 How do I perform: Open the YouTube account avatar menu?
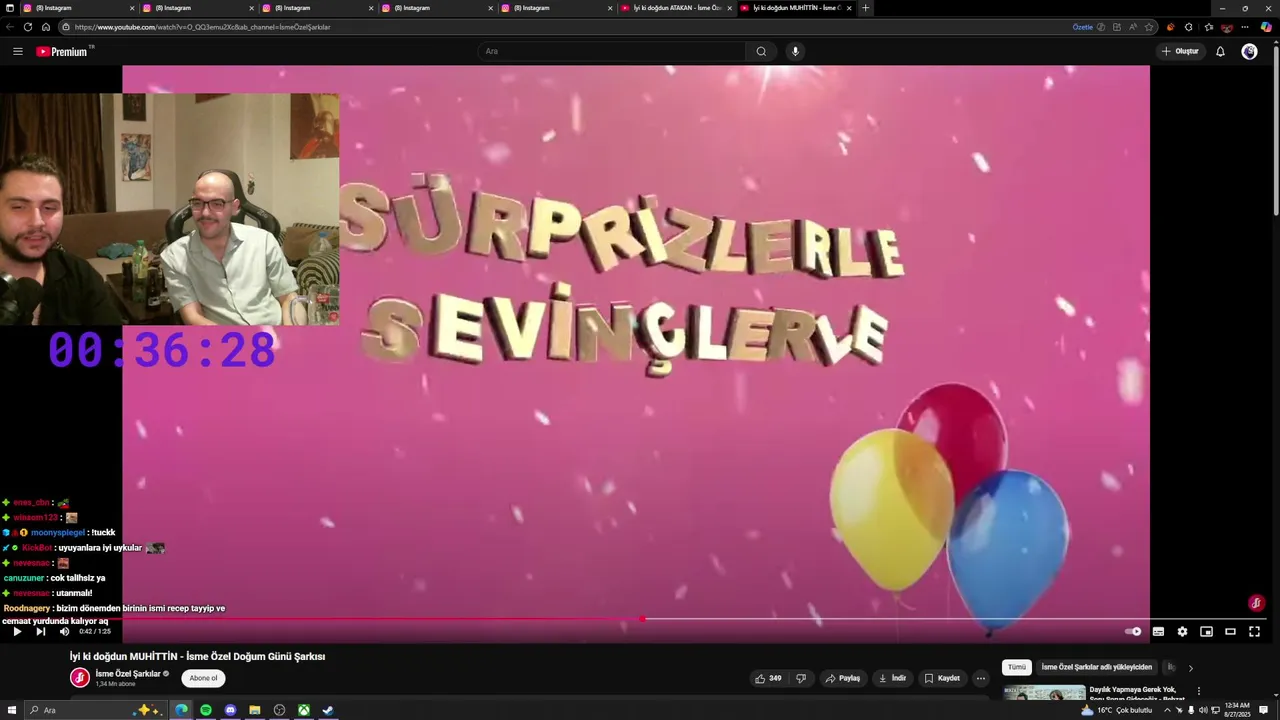point(1249,51)
